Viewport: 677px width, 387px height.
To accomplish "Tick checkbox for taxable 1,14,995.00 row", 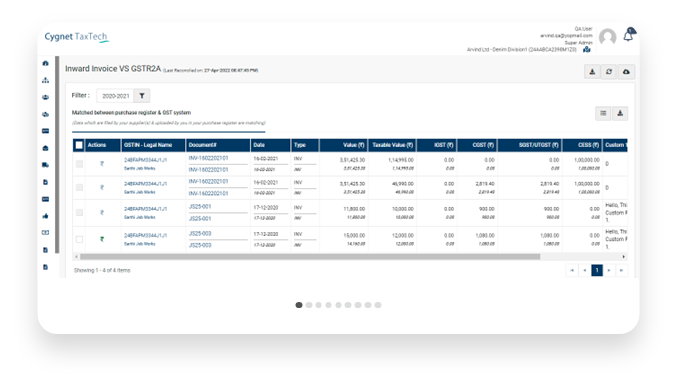I will [x=79, y=164].
